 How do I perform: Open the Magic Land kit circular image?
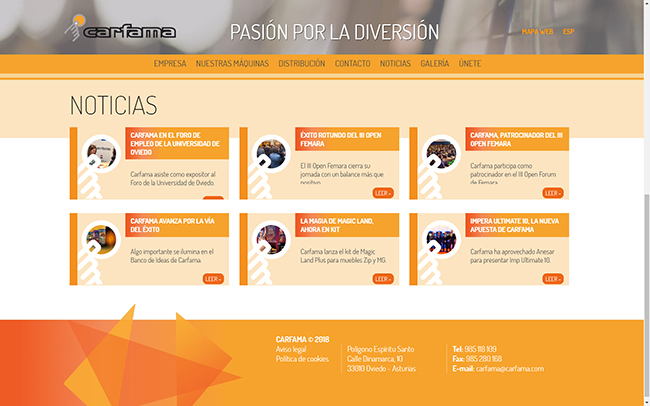269,238
